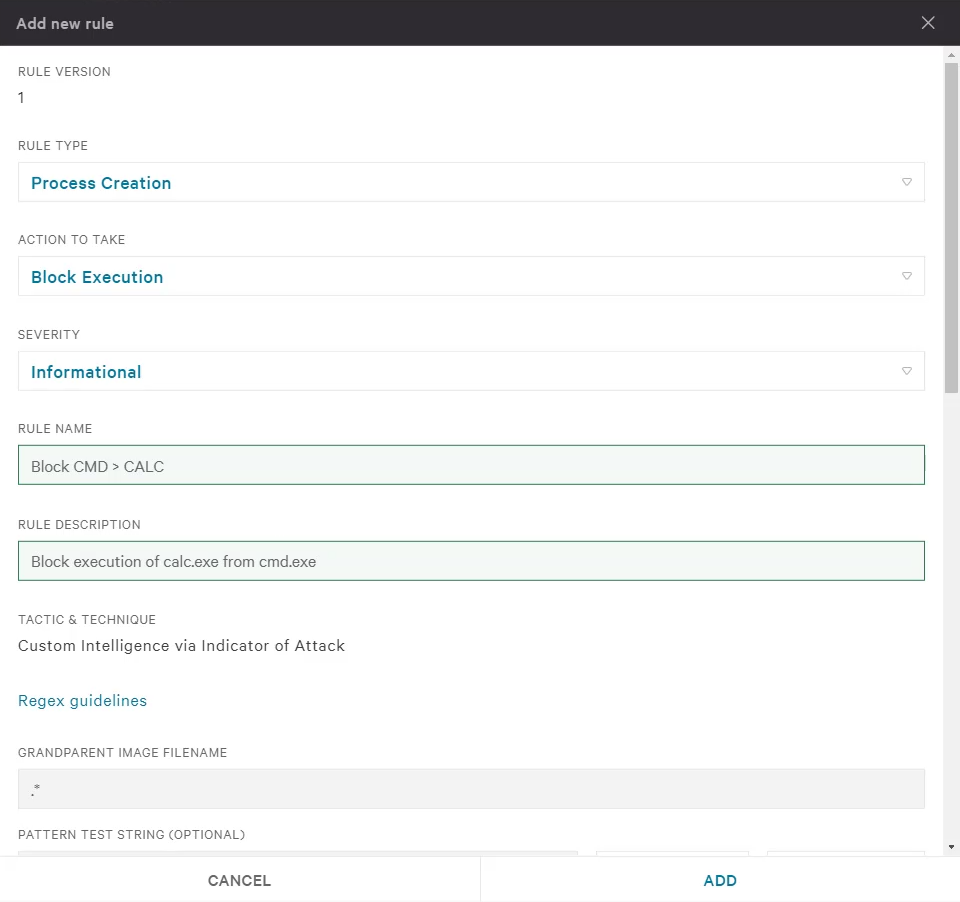The height and width of the screenshot is (902, 960).
Task: Click the Add new rule title
Action: click(65, 23)
